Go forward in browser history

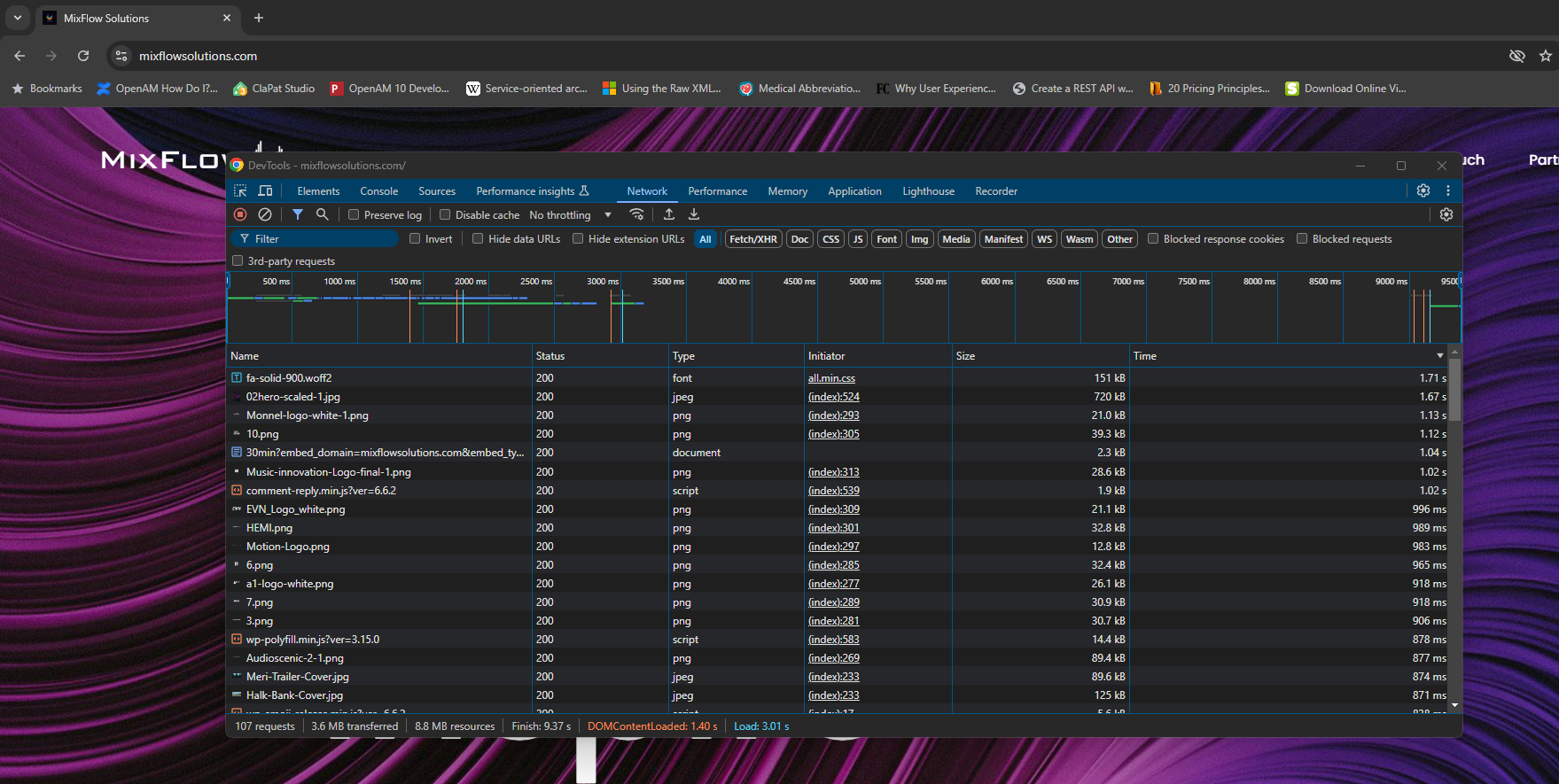point(51,56)
